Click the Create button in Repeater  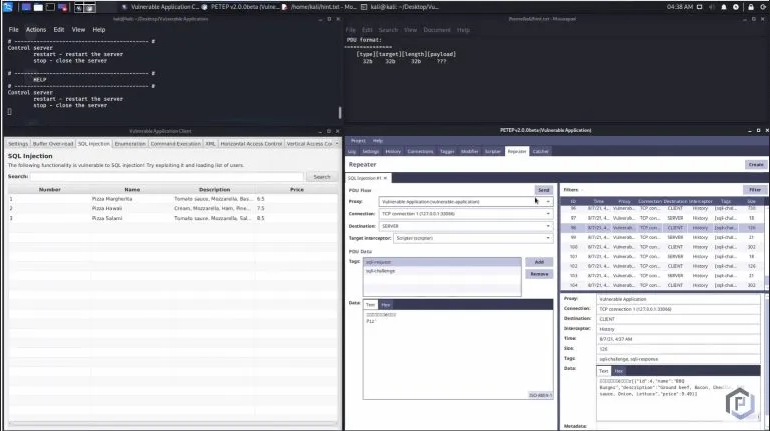pos(756,164)
